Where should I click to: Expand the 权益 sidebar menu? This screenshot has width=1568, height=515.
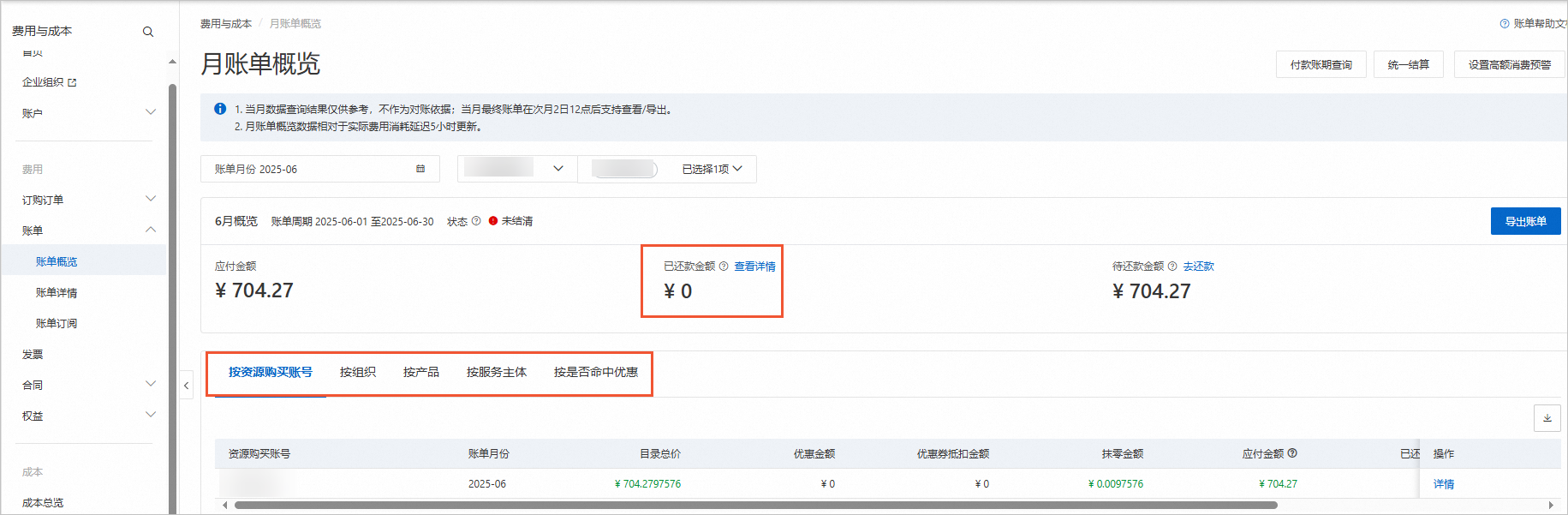point(151,415)
